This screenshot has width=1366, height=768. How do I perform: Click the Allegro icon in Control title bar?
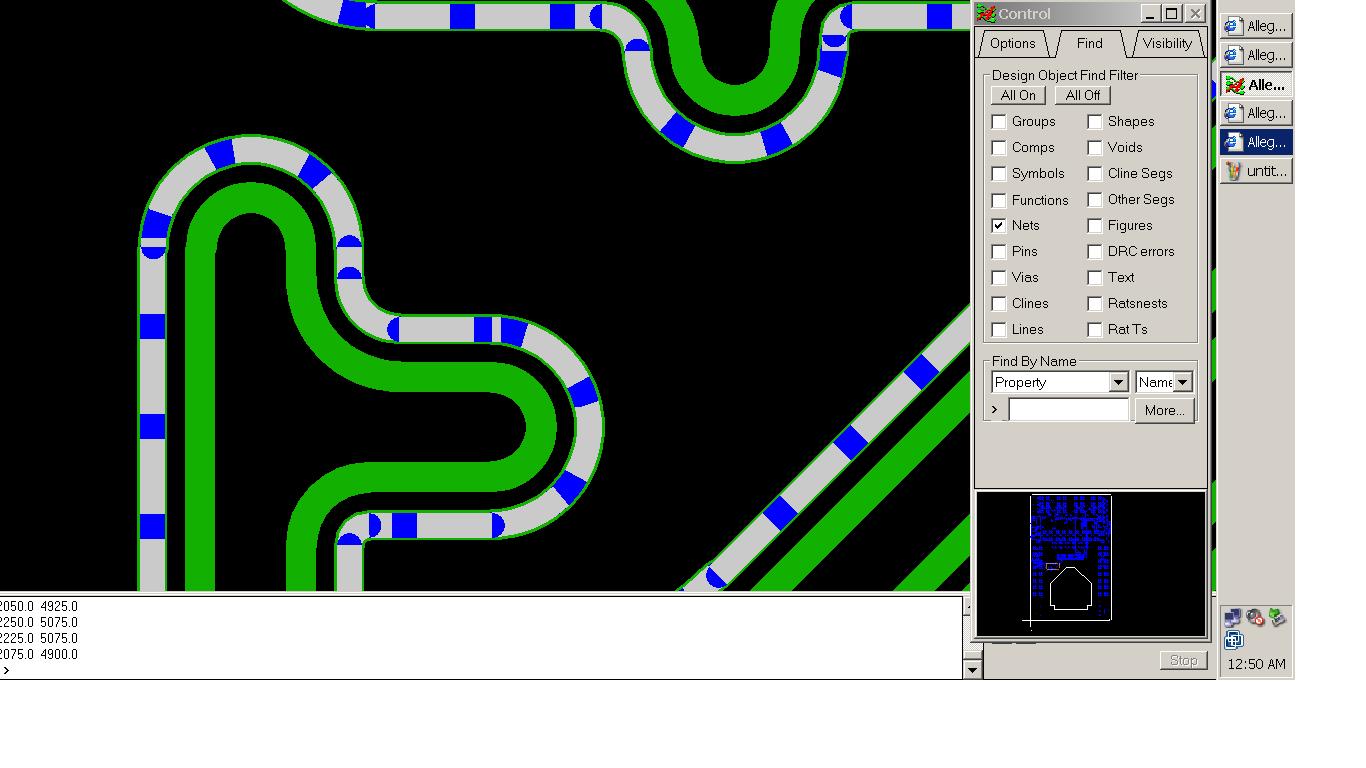[986, 13]
